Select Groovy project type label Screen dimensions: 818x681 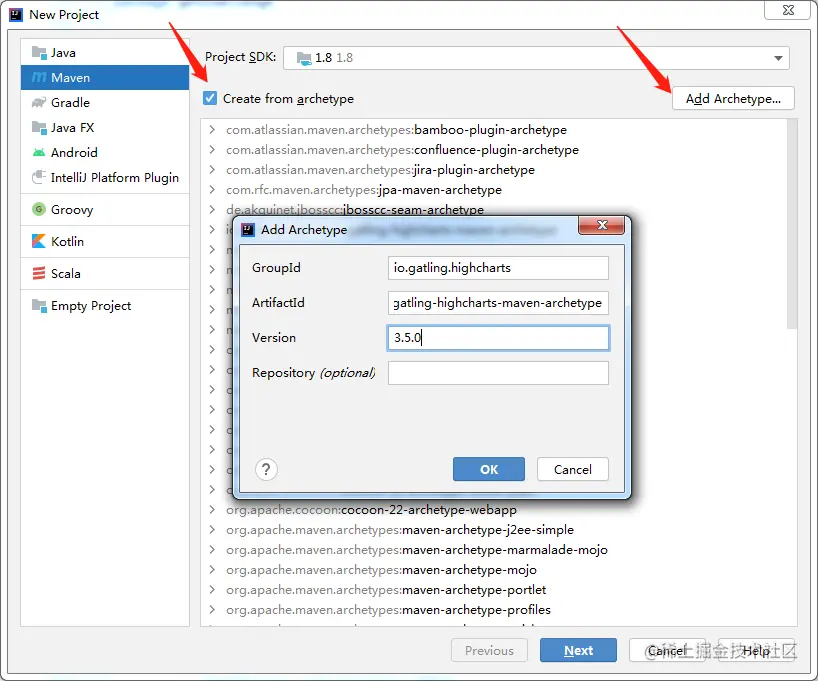[72, 209]
